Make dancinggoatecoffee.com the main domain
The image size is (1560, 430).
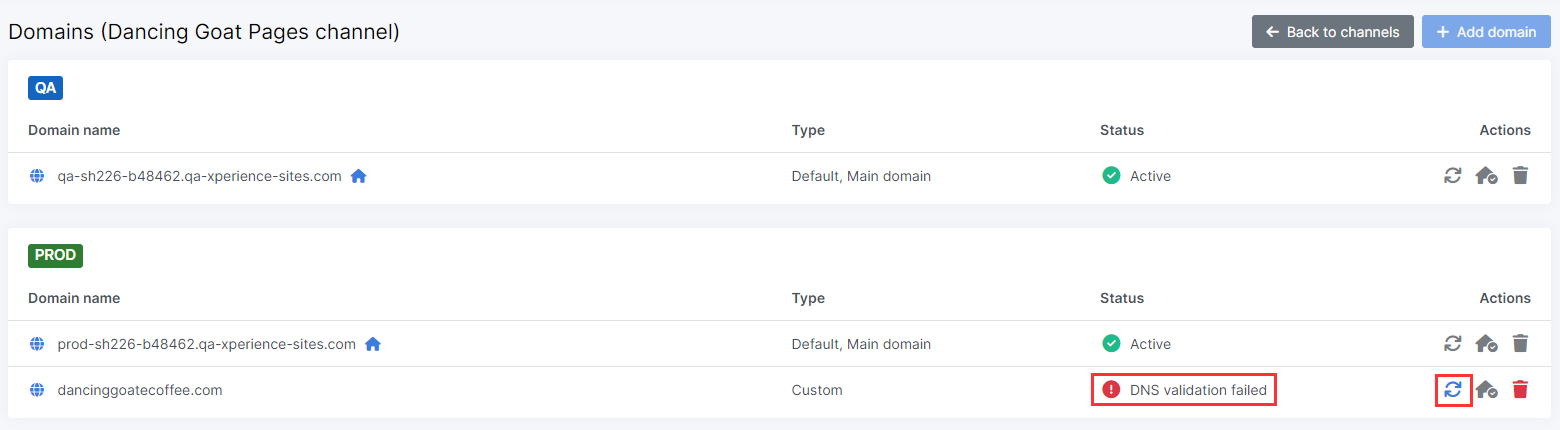[x=1486, y=390]
